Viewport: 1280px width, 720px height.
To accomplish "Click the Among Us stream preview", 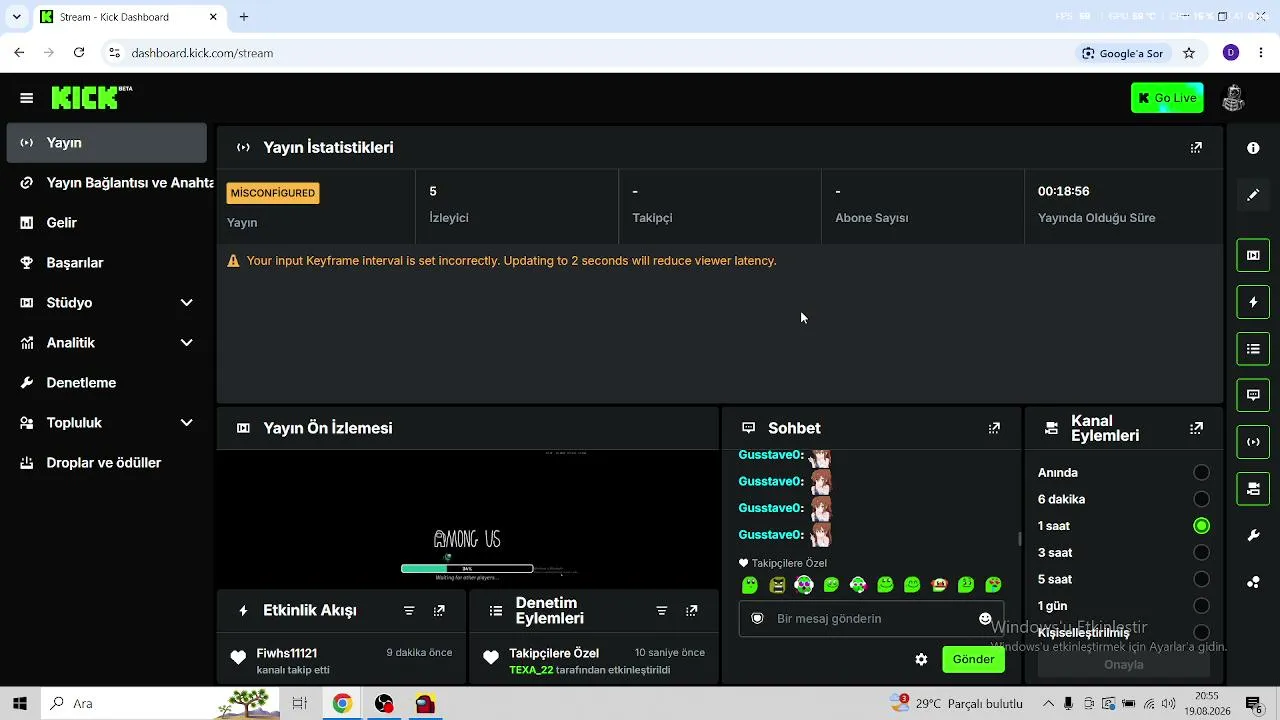I will (x=468, y=517).
